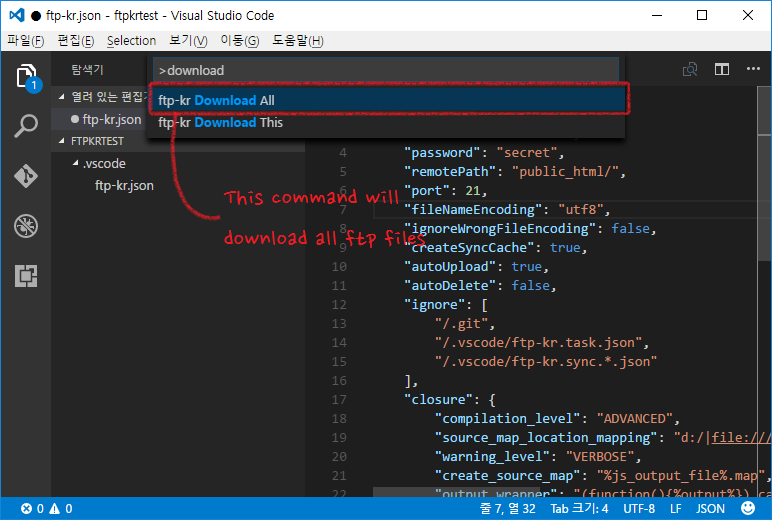Image resolution: width=772 pixels, height=520 pixels.
Task: Open the Explorer view in activity bar
Action: (x=27, y=77)
